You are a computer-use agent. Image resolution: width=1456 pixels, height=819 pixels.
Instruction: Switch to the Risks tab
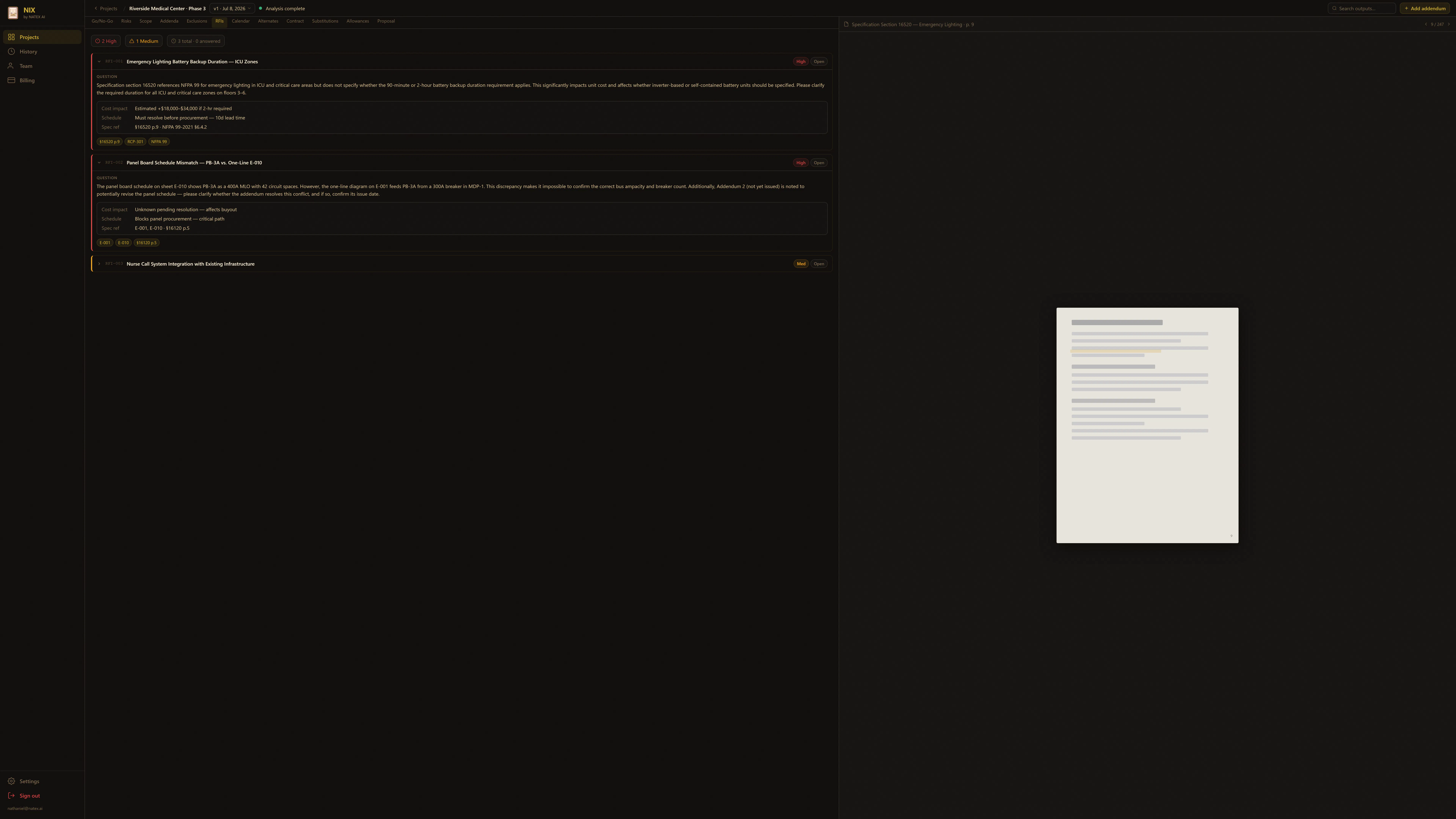pos(126,21)
